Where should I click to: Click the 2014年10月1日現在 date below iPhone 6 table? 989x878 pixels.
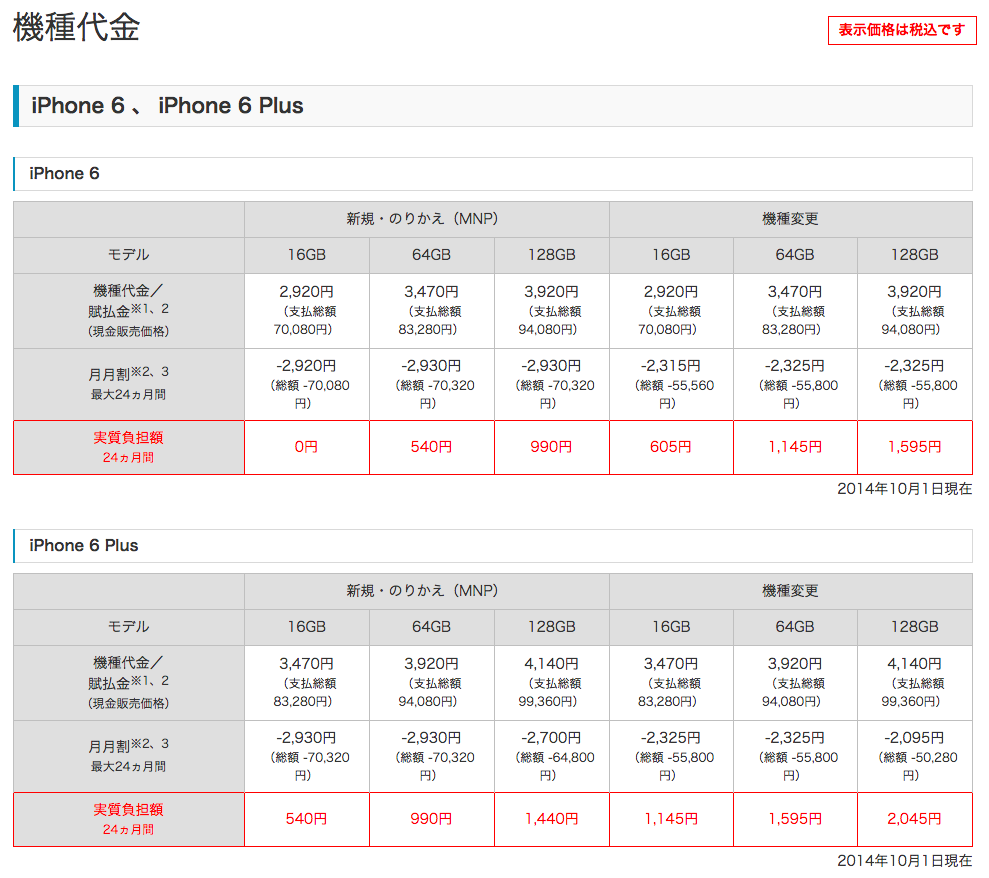pos(904,489)
